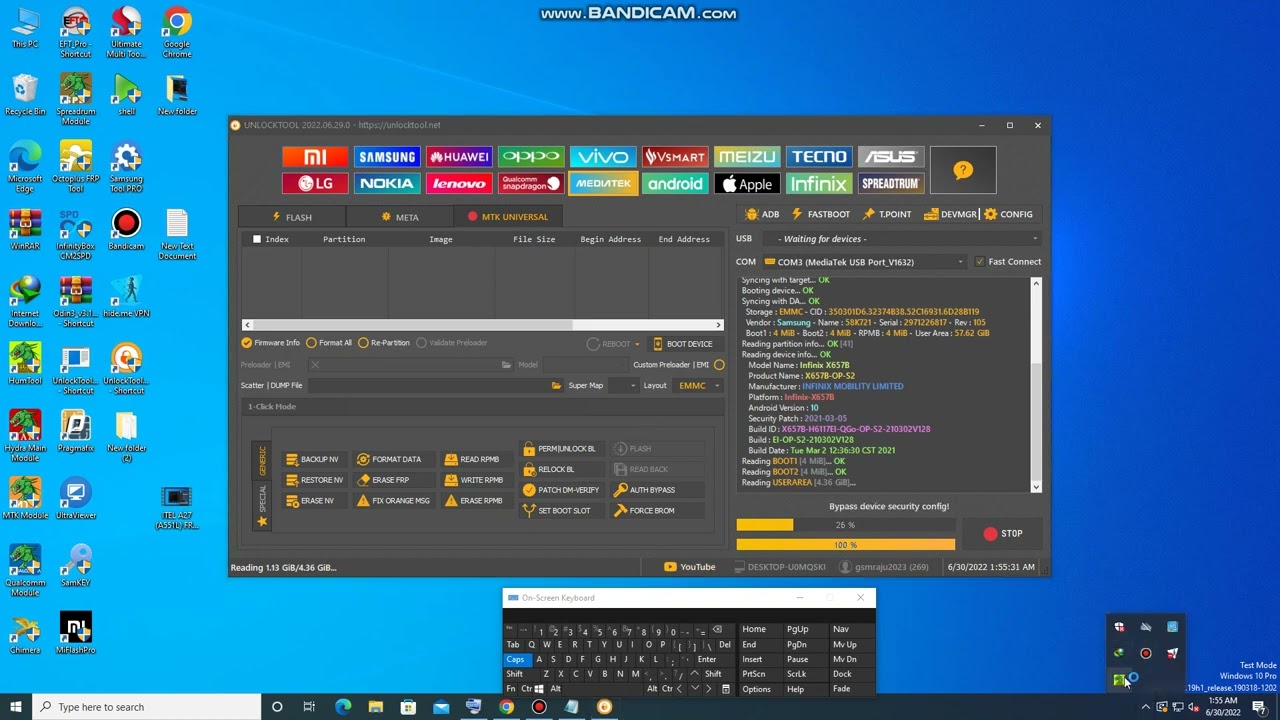1280x720 pixels.
Task: Choose the Vivo brand icon
Action: click(x=603, y=157)
